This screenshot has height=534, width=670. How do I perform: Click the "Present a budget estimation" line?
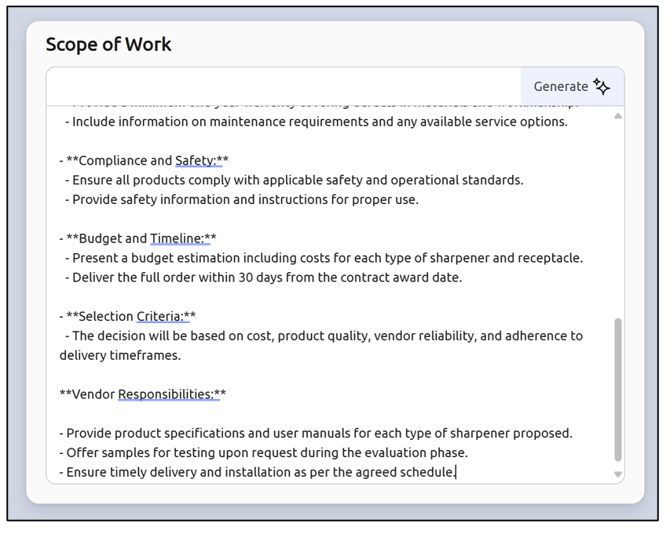[324, 258]
